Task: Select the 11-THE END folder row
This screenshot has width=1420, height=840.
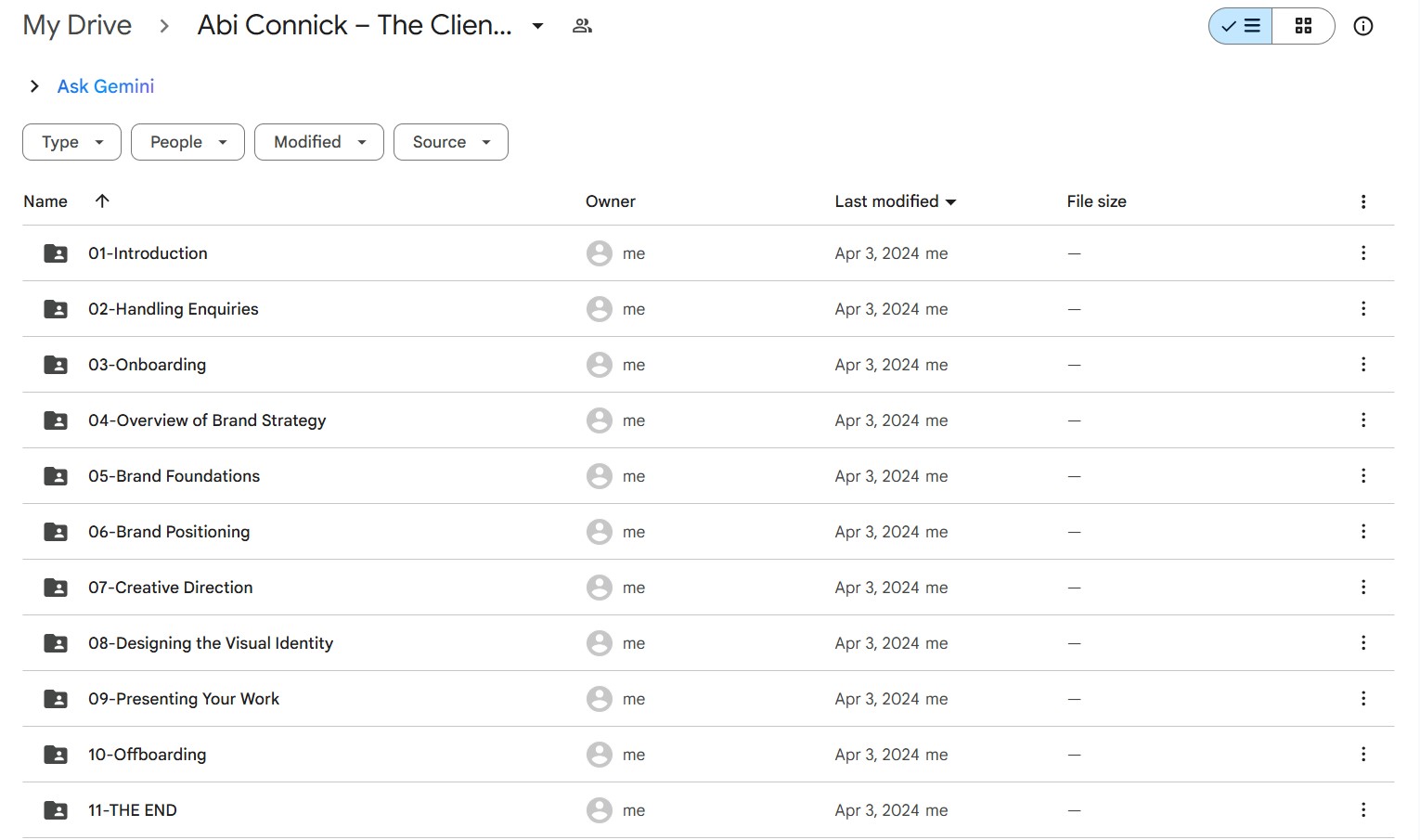Action: 371,810
